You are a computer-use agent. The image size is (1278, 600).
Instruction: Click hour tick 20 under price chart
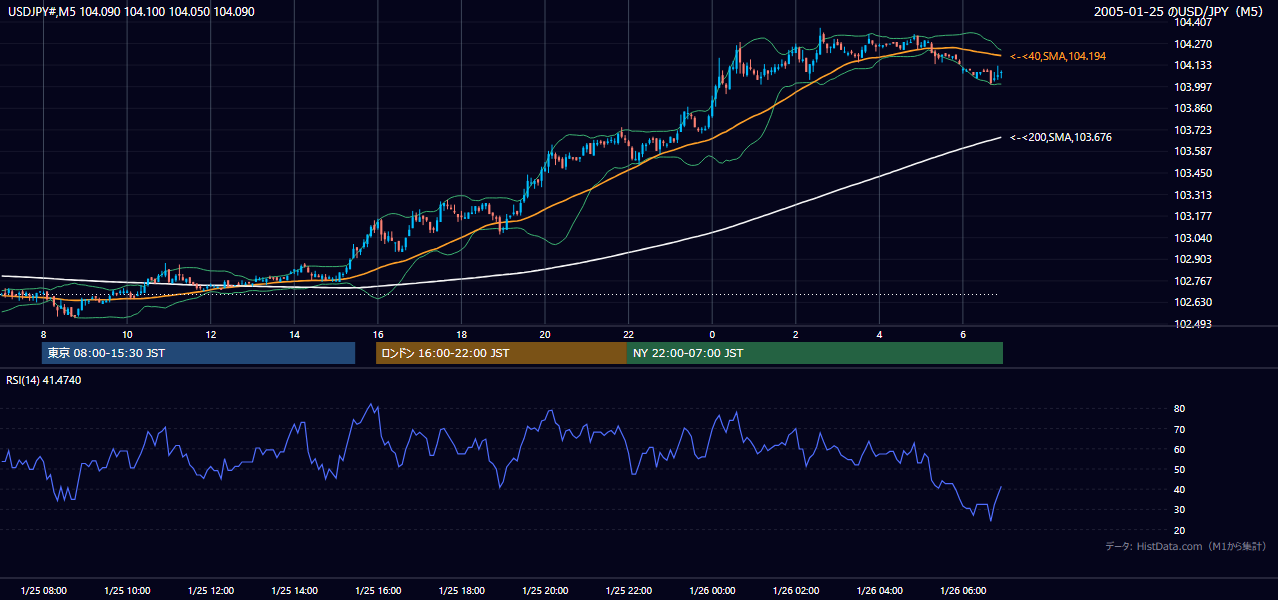click(544, 334)
